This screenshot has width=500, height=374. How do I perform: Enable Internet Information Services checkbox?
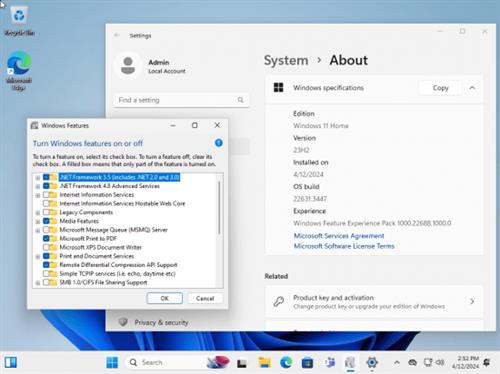coord(46,194)
